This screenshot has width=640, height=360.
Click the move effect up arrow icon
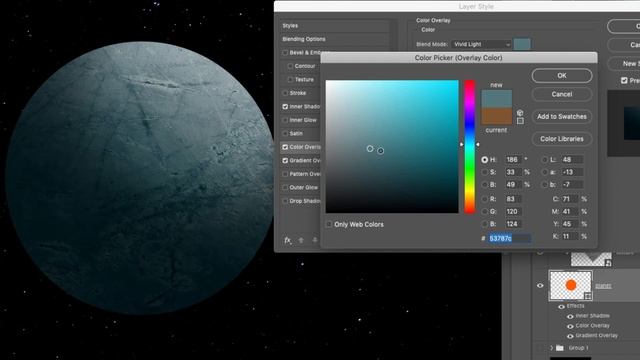[301, 240]
